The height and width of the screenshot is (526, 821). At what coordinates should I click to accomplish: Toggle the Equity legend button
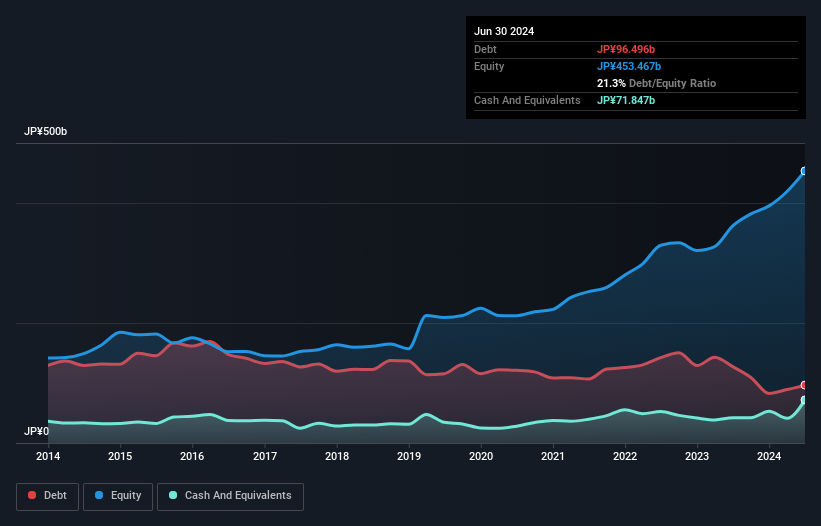click(118, 496)
